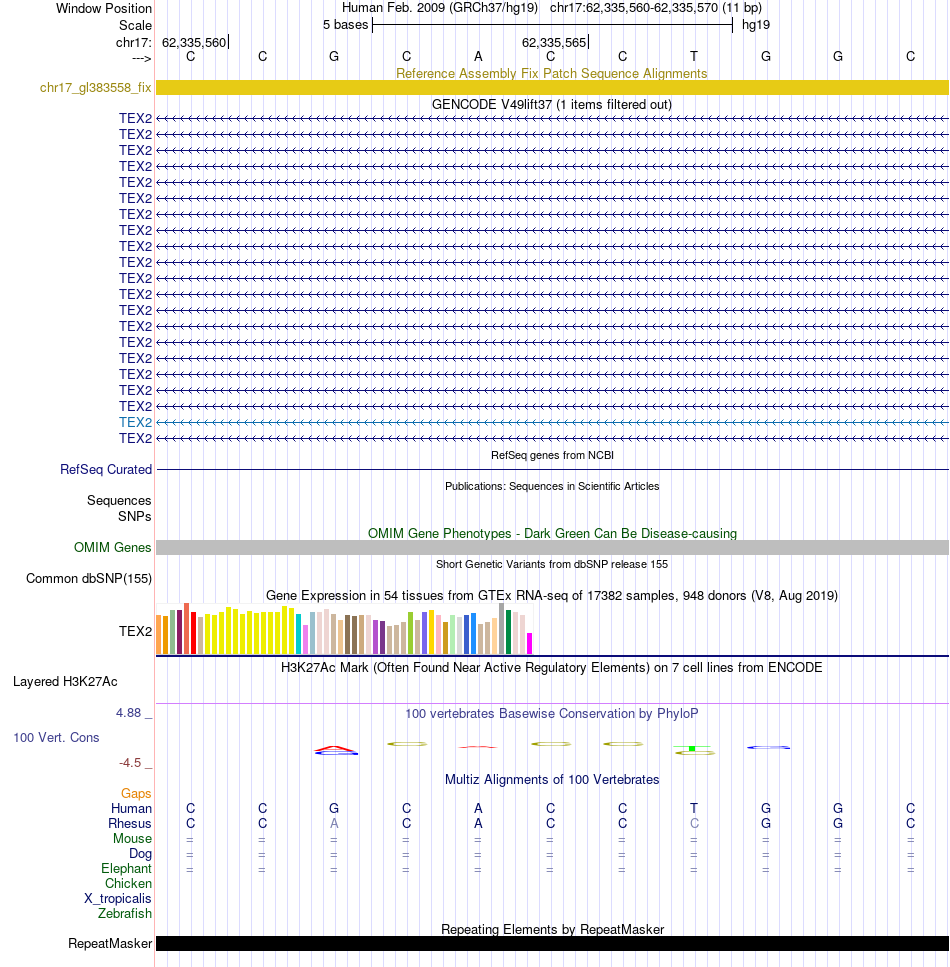Click the '--->' strand direction arrow

(x=141, y=59)
